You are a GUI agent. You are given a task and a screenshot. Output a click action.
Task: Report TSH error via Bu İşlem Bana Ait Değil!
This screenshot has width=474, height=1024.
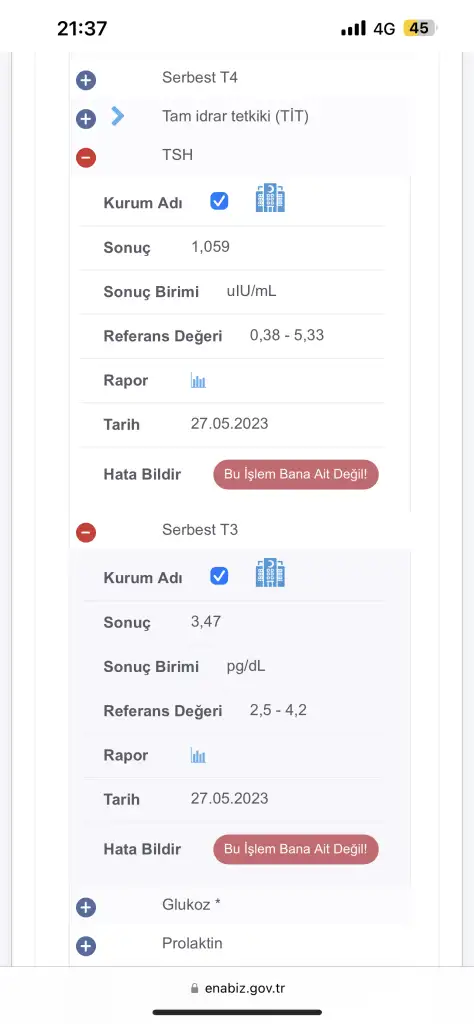296,474
